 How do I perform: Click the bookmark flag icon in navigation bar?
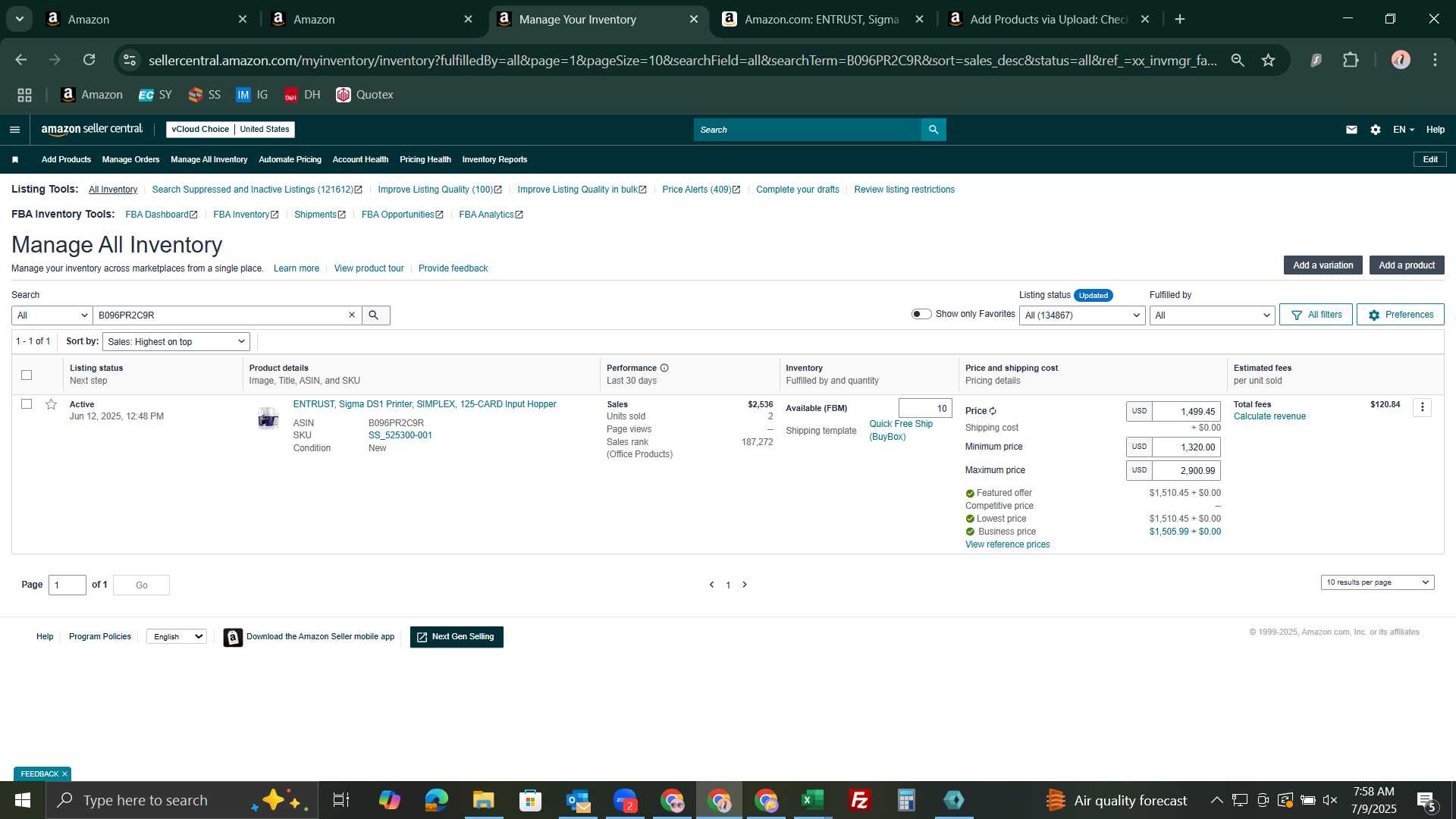15,159
